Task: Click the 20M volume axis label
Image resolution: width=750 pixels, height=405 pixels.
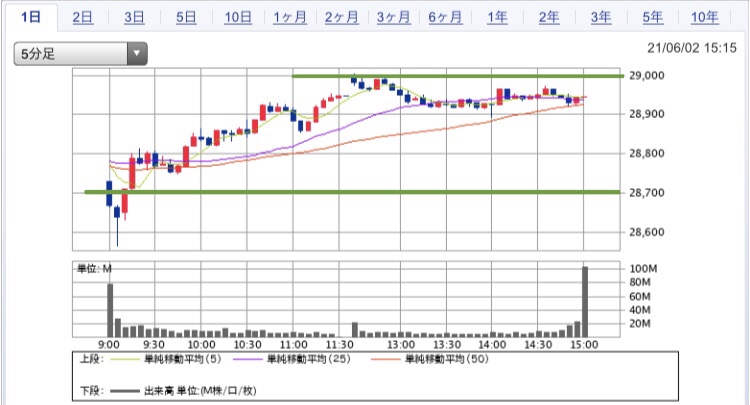Action: tap(640, 324)
